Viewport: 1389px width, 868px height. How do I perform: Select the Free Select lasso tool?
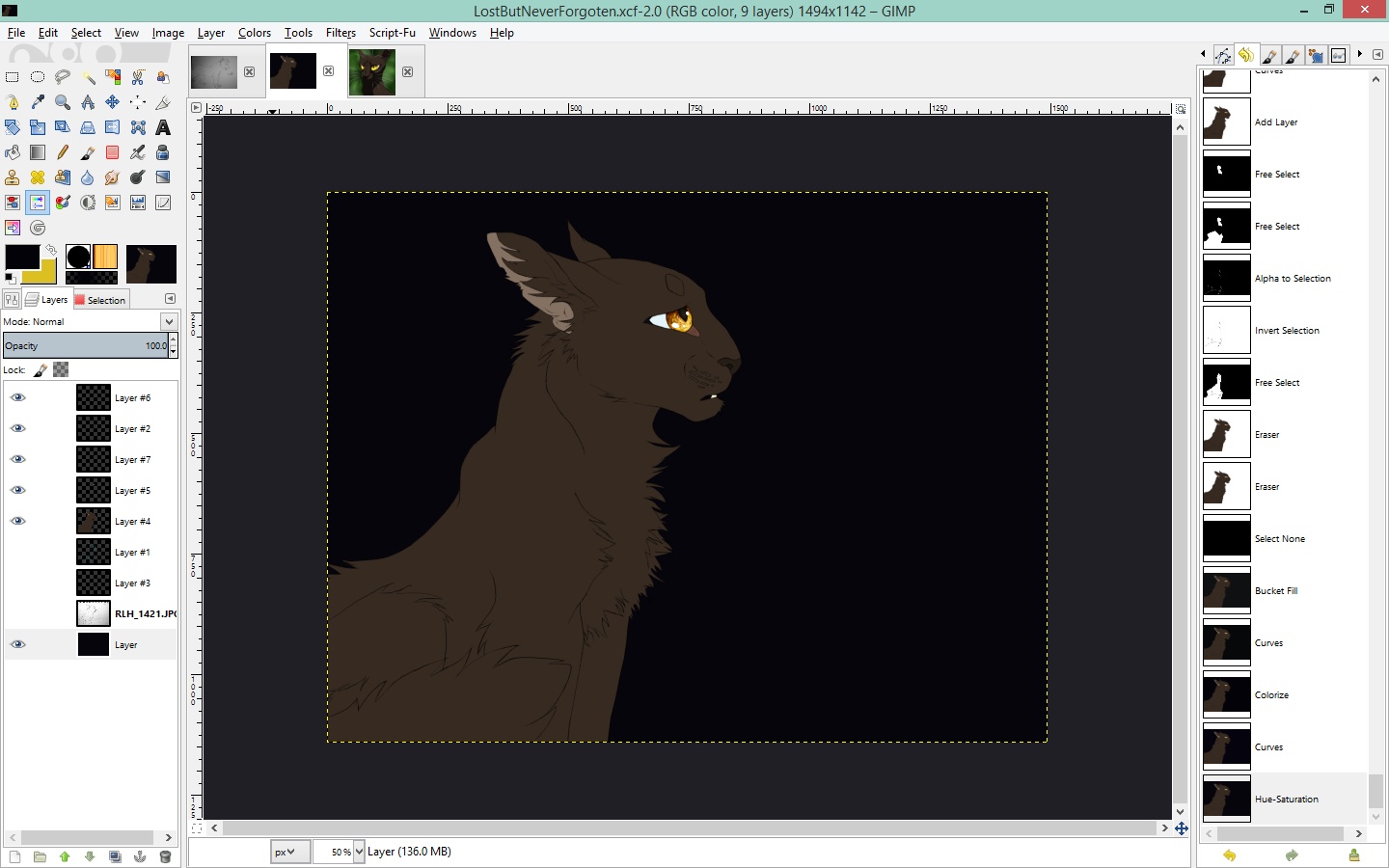pos(63,77)
